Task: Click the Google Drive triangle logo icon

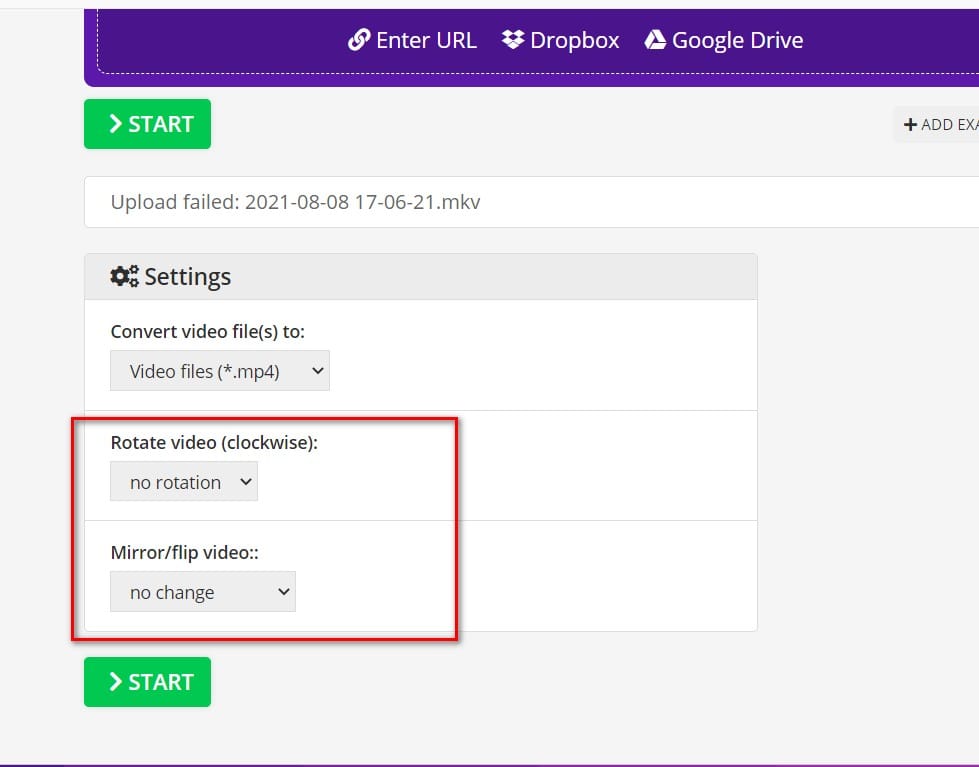Action: [x=655, y=40]
